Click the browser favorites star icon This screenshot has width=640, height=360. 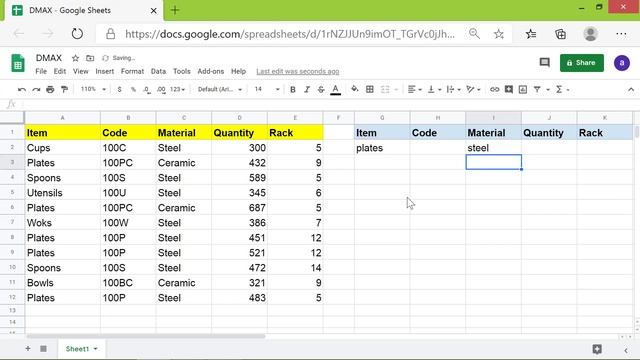tap(499, 34)
